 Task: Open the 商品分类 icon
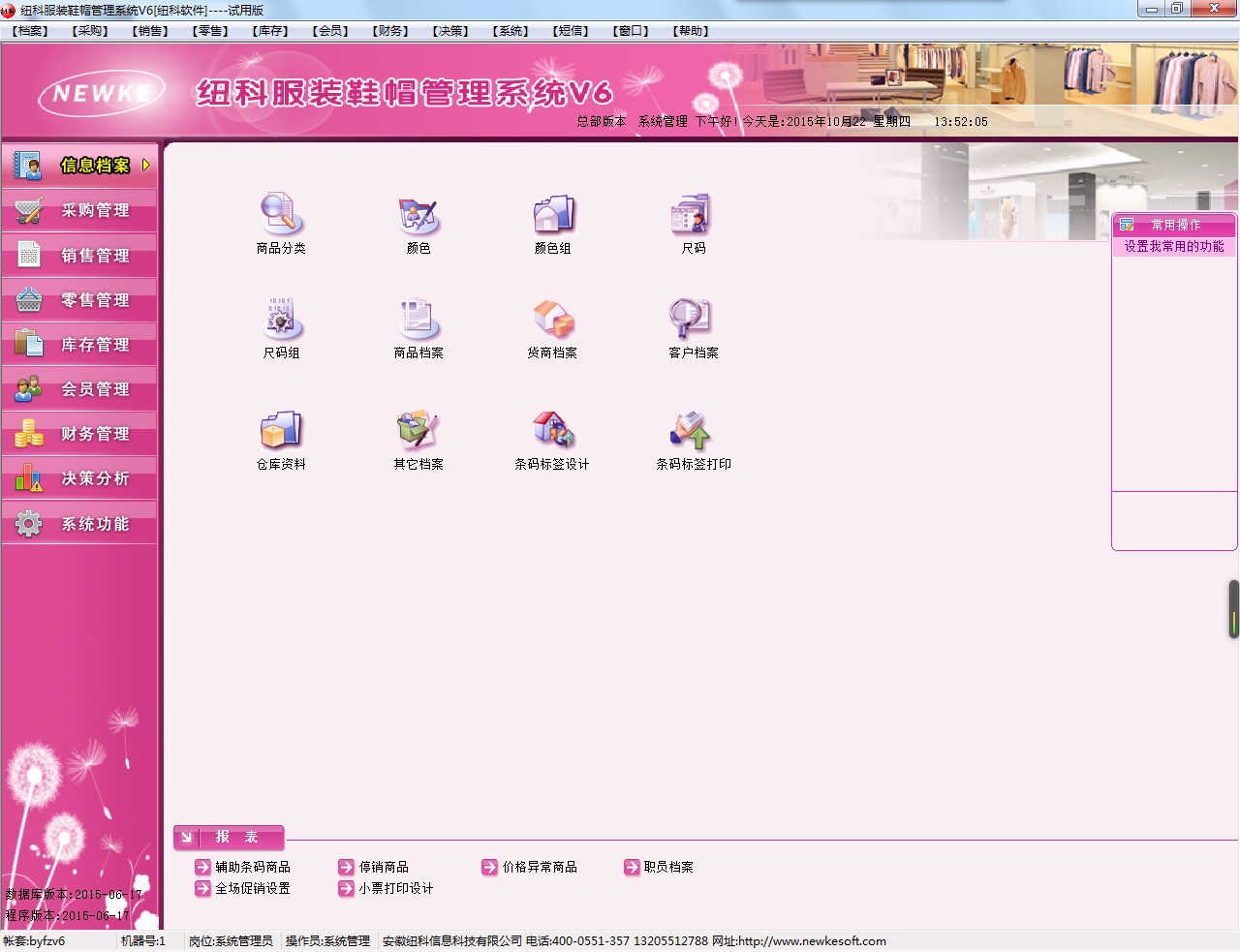tap(281, 215)
